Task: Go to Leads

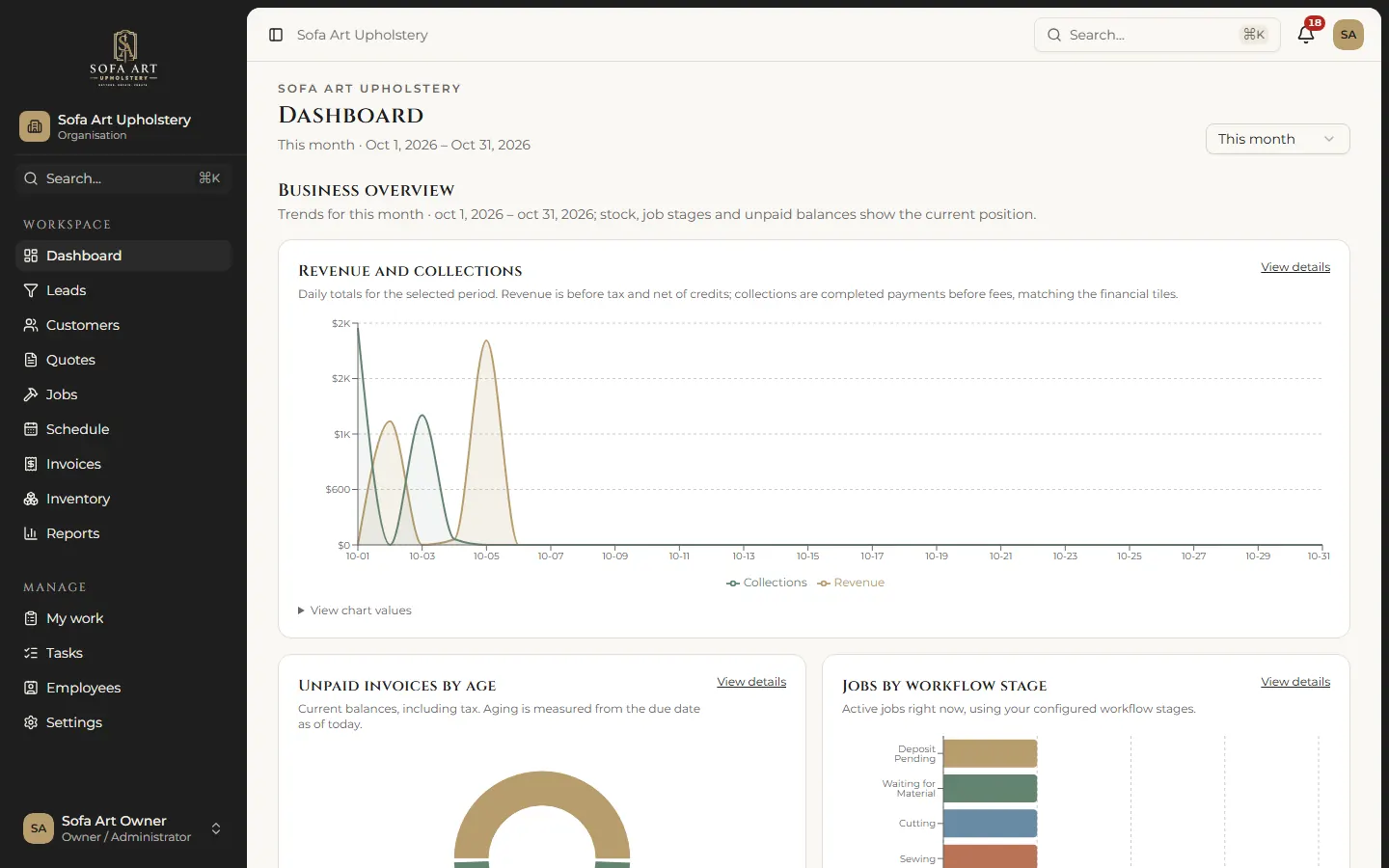Action: [x=123, y=290]
